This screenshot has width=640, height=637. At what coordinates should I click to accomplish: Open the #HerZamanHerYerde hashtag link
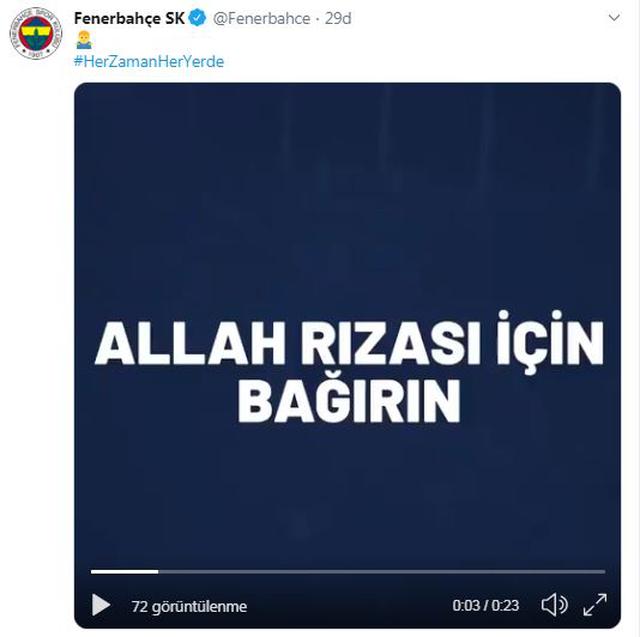[x=149, y=62]
